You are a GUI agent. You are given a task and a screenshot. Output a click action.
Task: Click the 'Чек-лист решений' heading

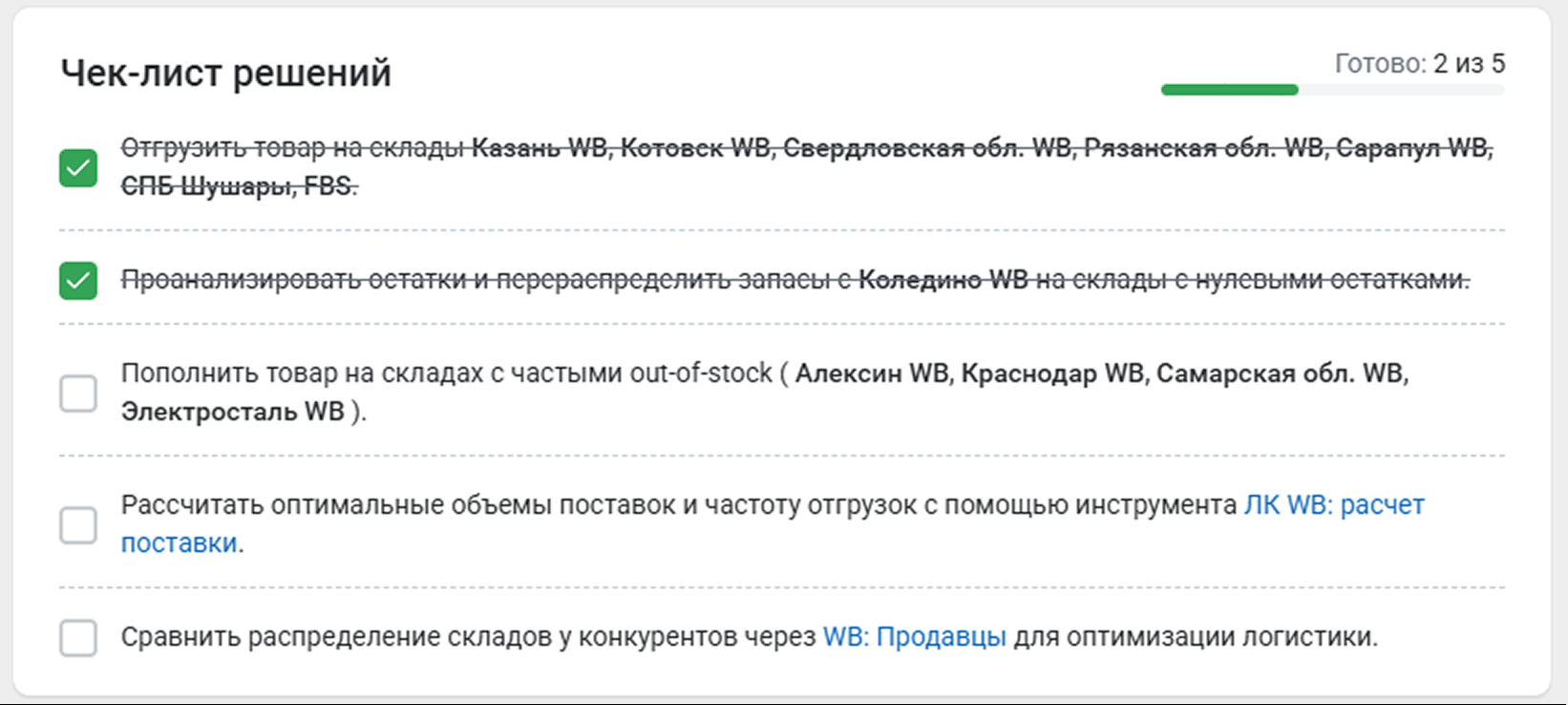pos(226,73)
